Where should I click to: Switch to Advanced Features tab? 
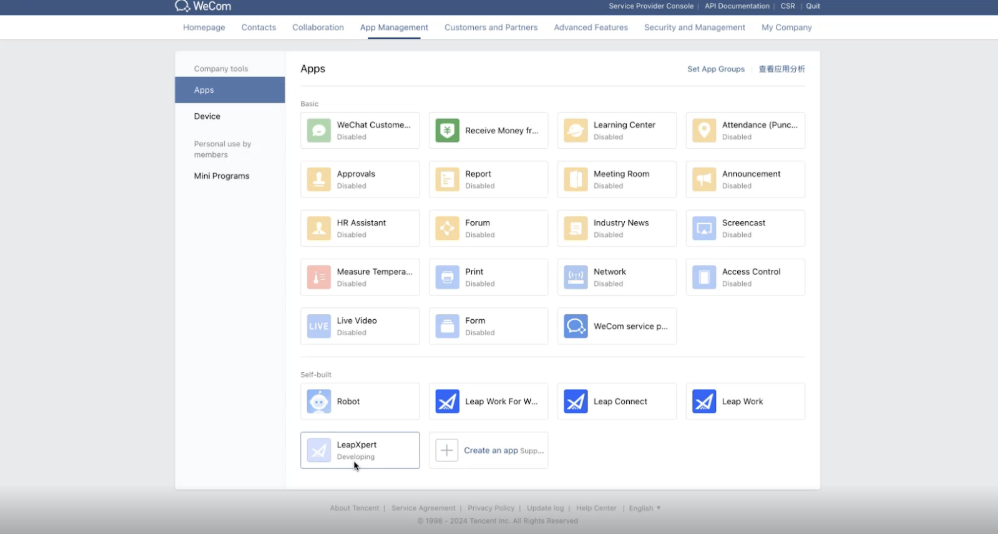[591, 27]
